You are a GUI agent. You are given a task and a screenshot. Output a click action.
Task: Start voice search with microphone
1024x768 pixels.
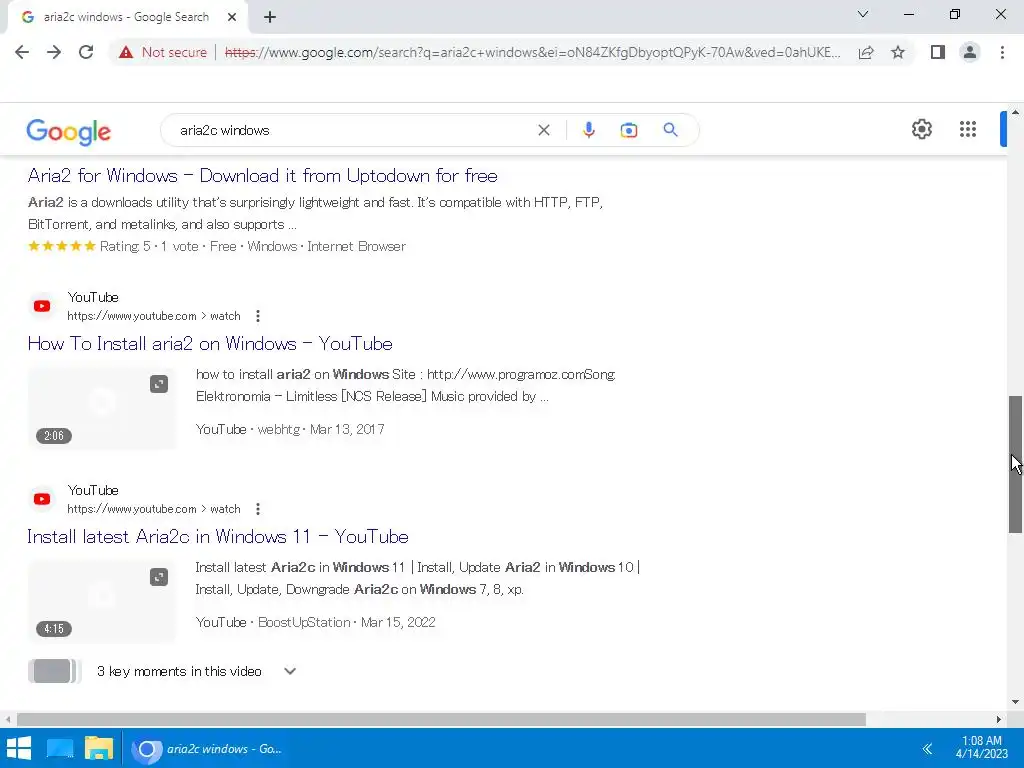pyautogui.click(x=588, y=130)
